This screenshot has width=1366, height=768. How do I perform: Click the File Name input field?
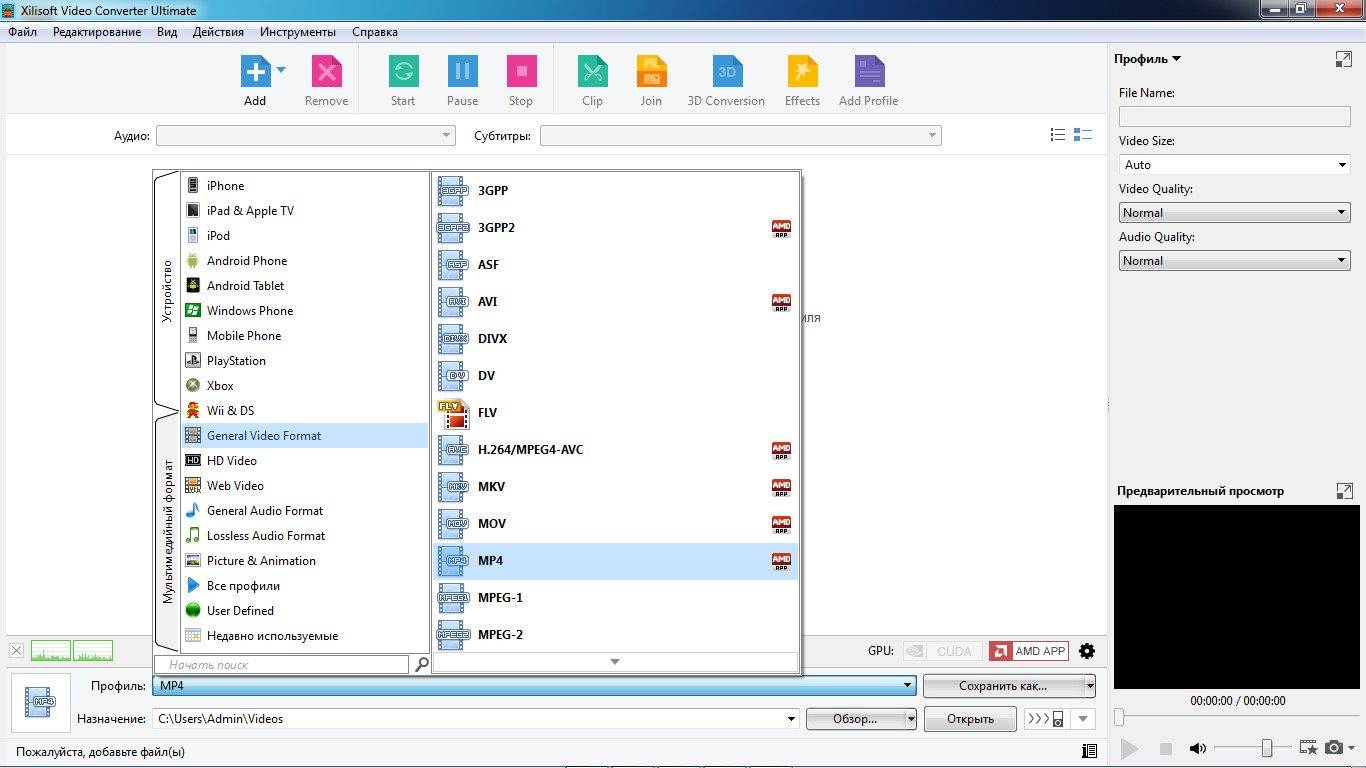point(1235,117)
